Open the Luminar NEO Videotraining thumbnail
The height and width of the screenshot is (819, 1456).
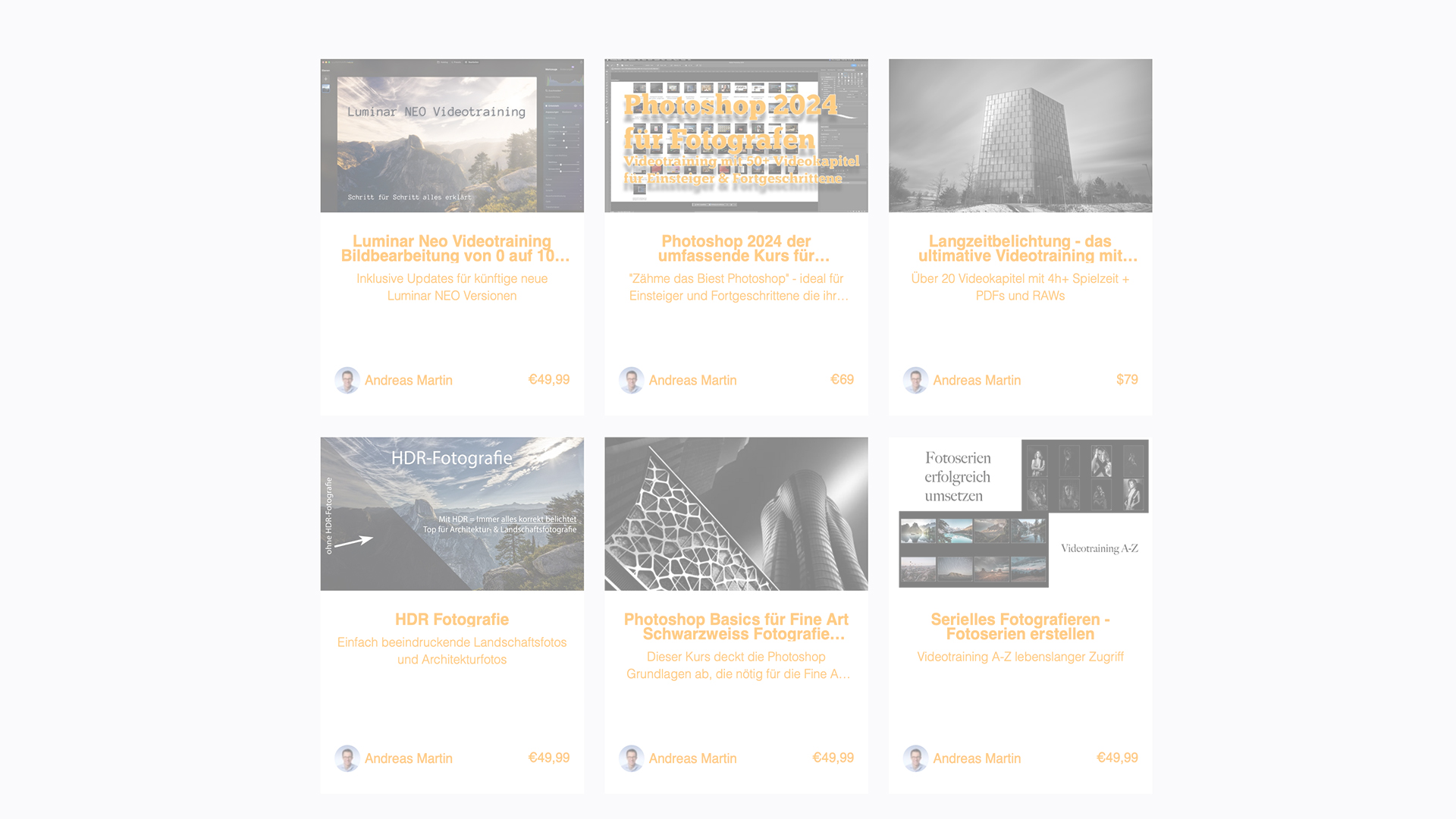pos(452,136)
